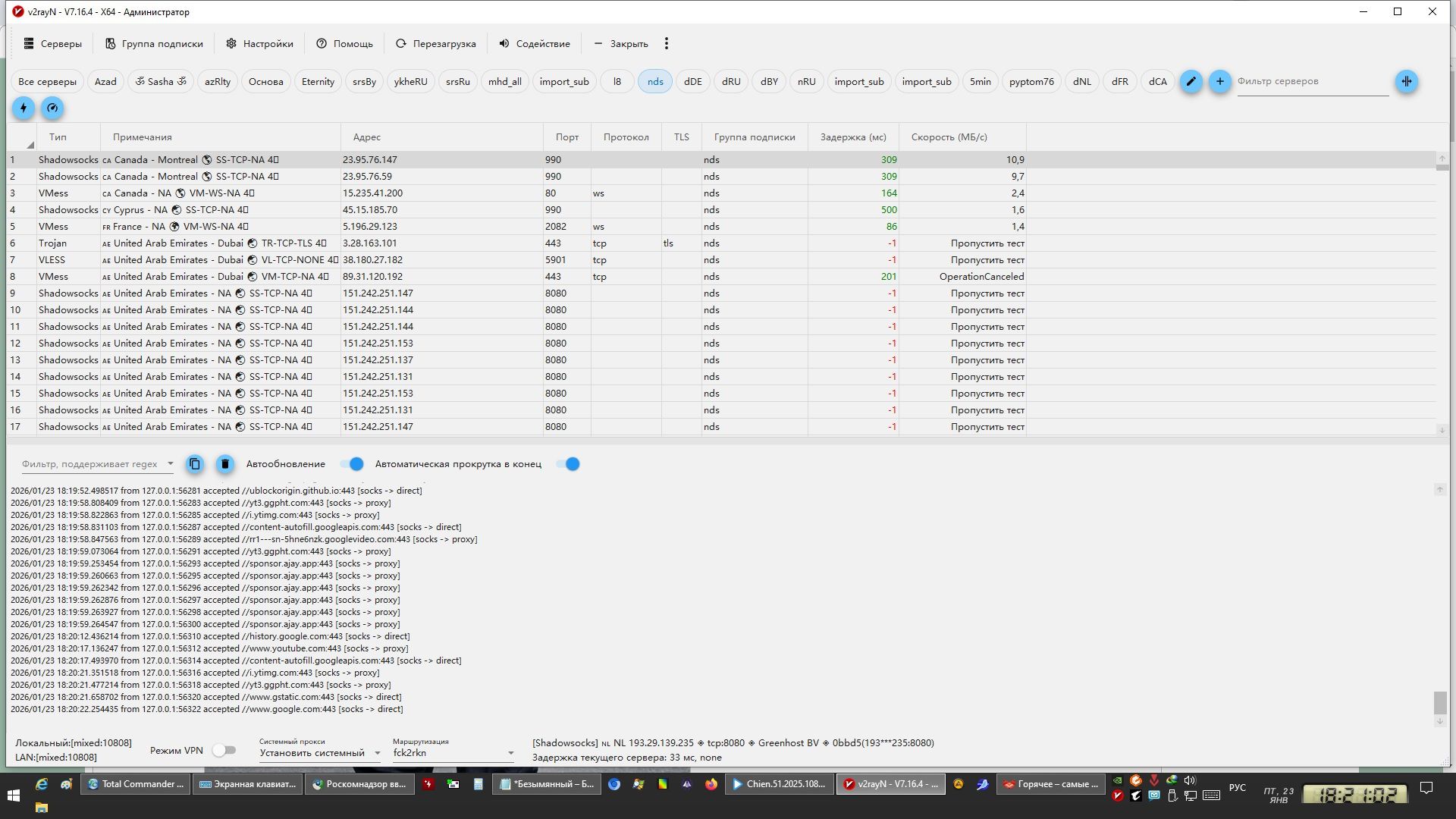This screenshot has height=819, width=1456.
Task: Expand the log filter regex dropdown
Action: (170, 464)
